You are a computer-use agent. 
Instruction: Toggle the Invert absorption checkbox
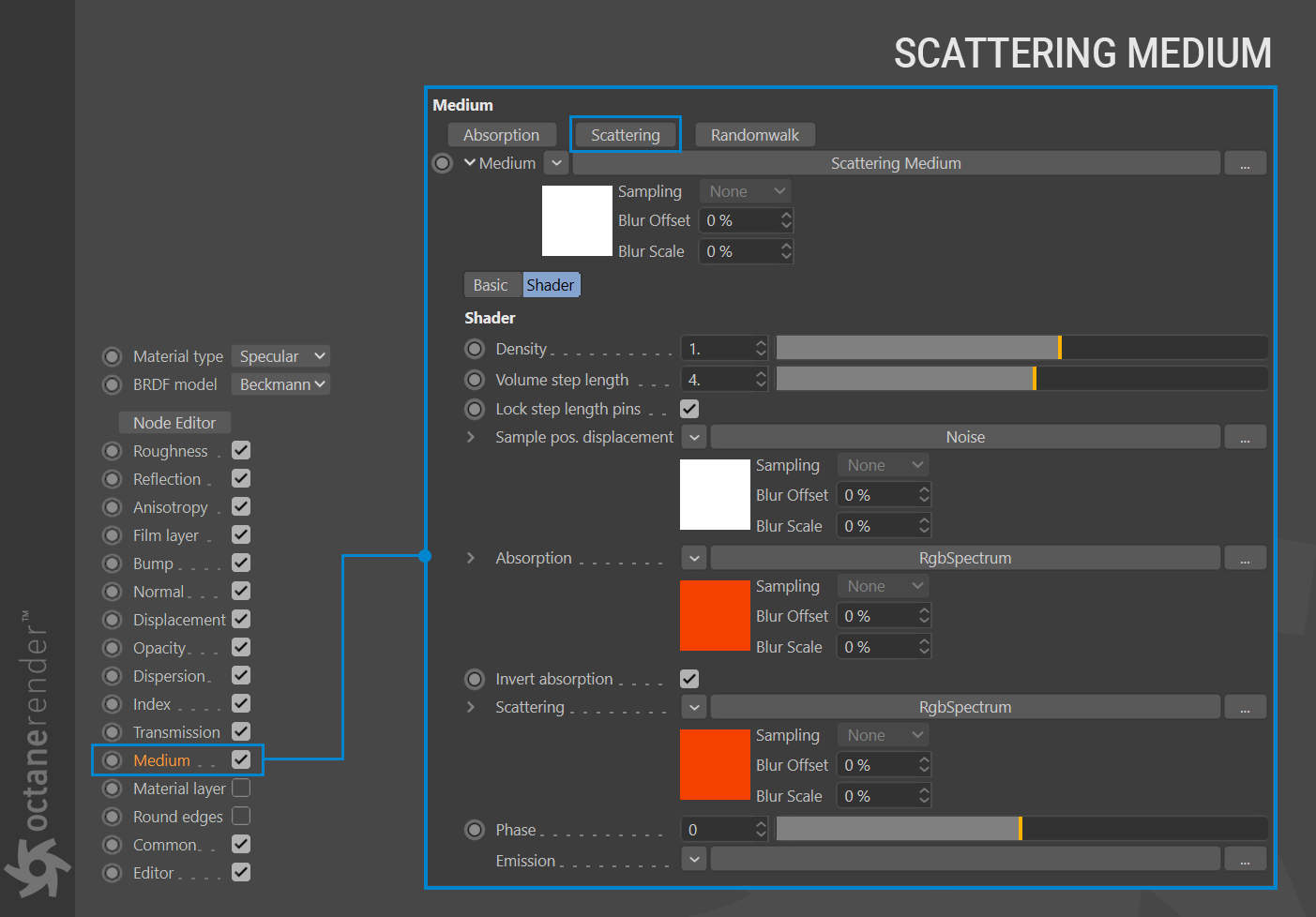pyautogui.click(x=689, y=679)
